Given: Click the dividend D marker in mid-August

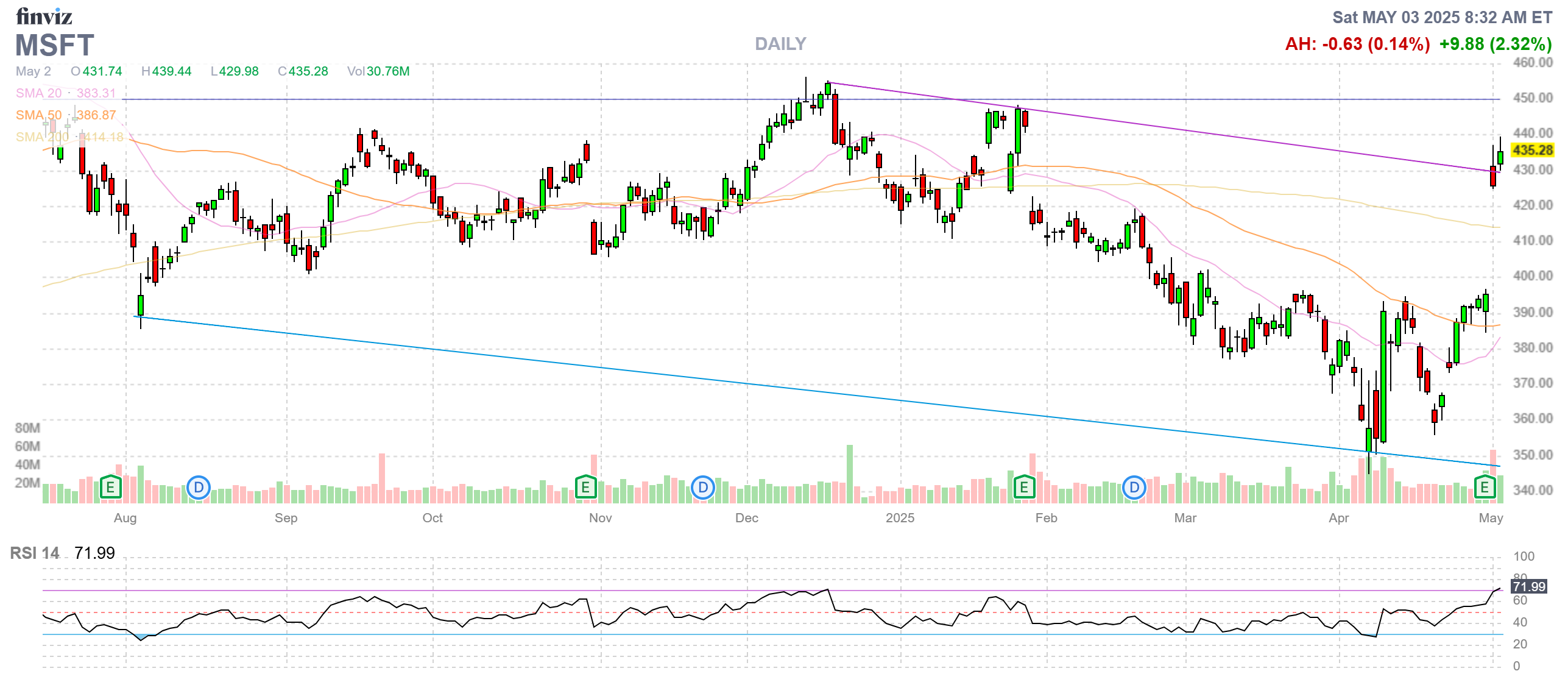Looking at the screenshot, I should coord(199,488).
